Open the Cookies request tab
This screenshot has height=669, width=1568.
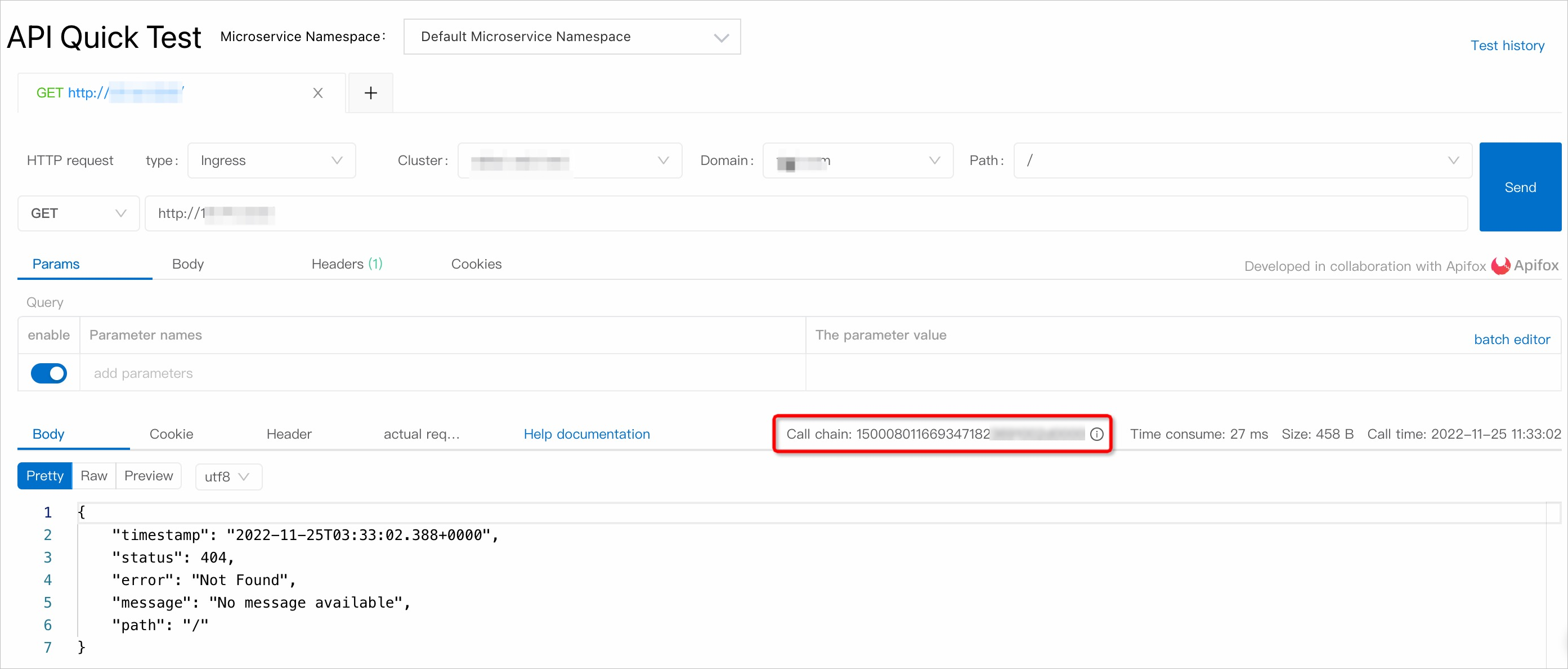point(476,264)
